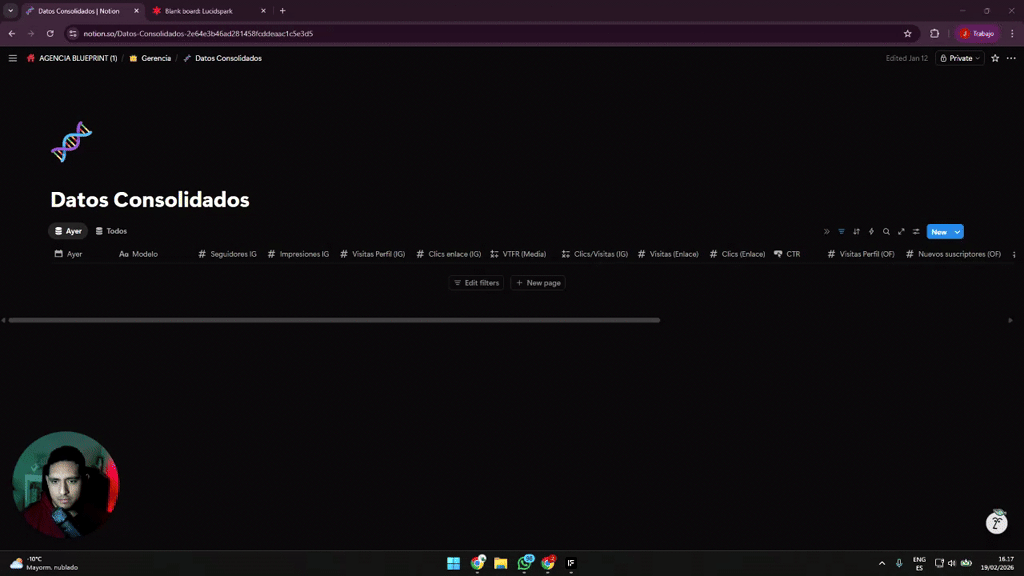Open the filter icon in the database toolbar
The width and height of the screenshot is (1024, 576).
click(x=841, y=231)
